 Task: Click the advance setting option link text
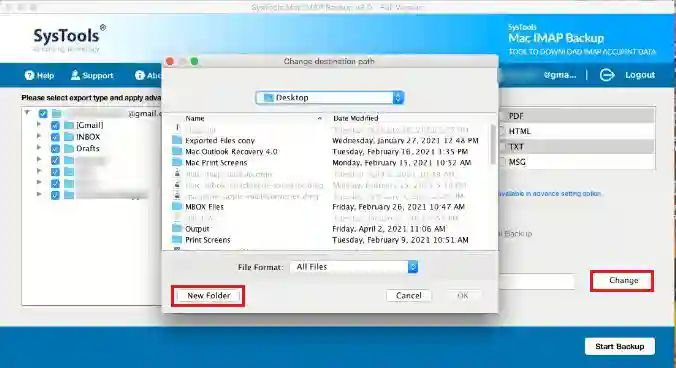click(x=550, y=194)
